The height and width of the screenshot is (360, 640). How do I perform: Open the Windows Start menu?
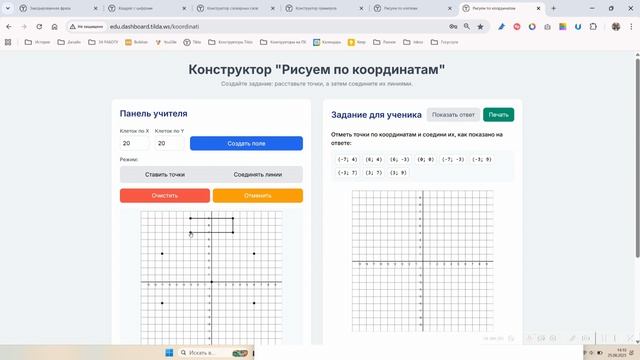[x=169, y=353]
